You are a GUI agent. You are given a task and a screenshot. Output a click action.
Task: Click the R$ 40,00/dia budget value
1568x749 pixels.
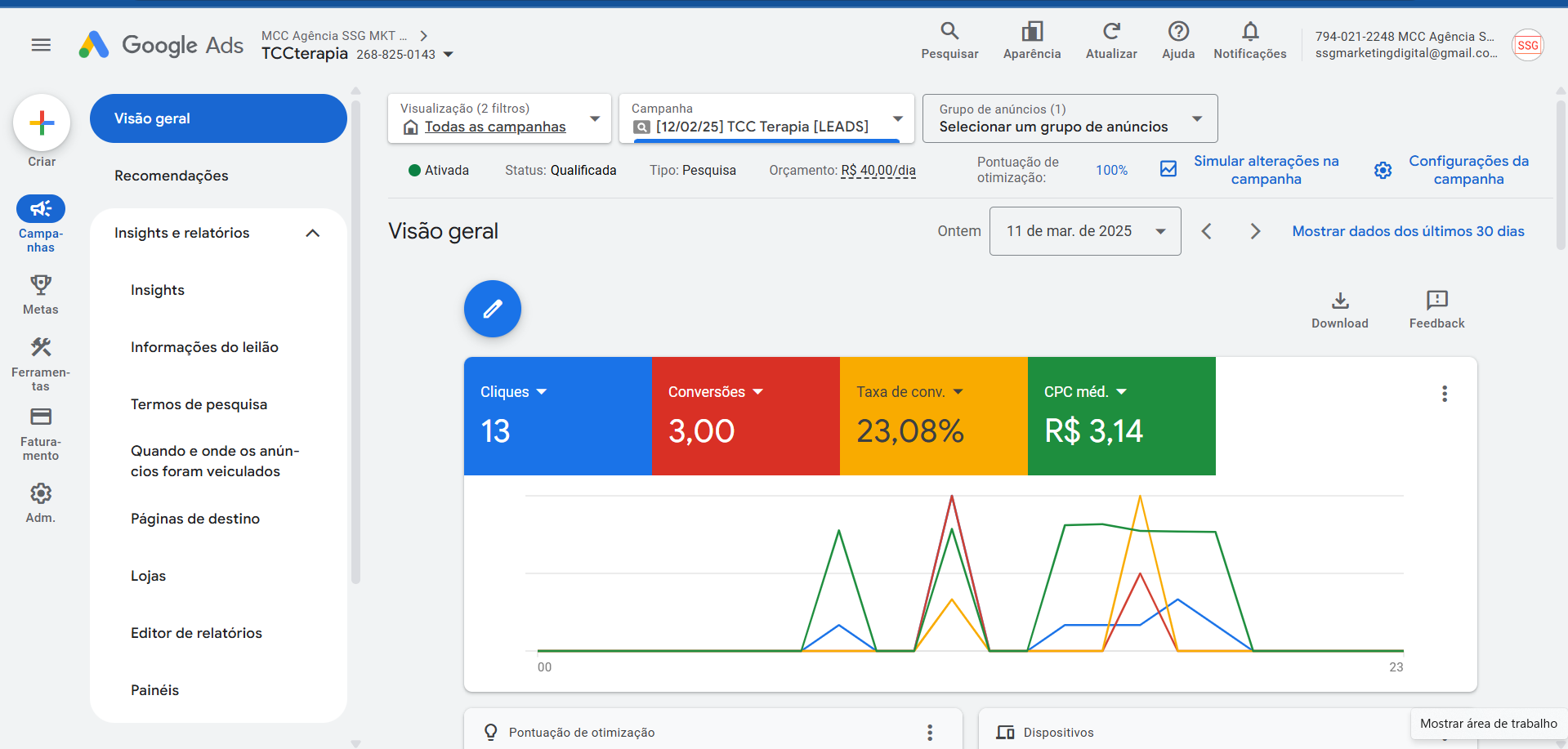(x=878, y=170)
